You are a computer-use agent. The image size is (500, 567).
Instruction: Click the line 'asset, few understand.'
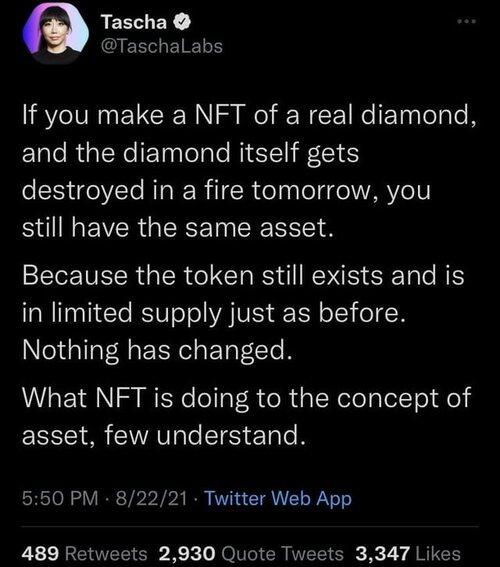click(x=164, y=435)
